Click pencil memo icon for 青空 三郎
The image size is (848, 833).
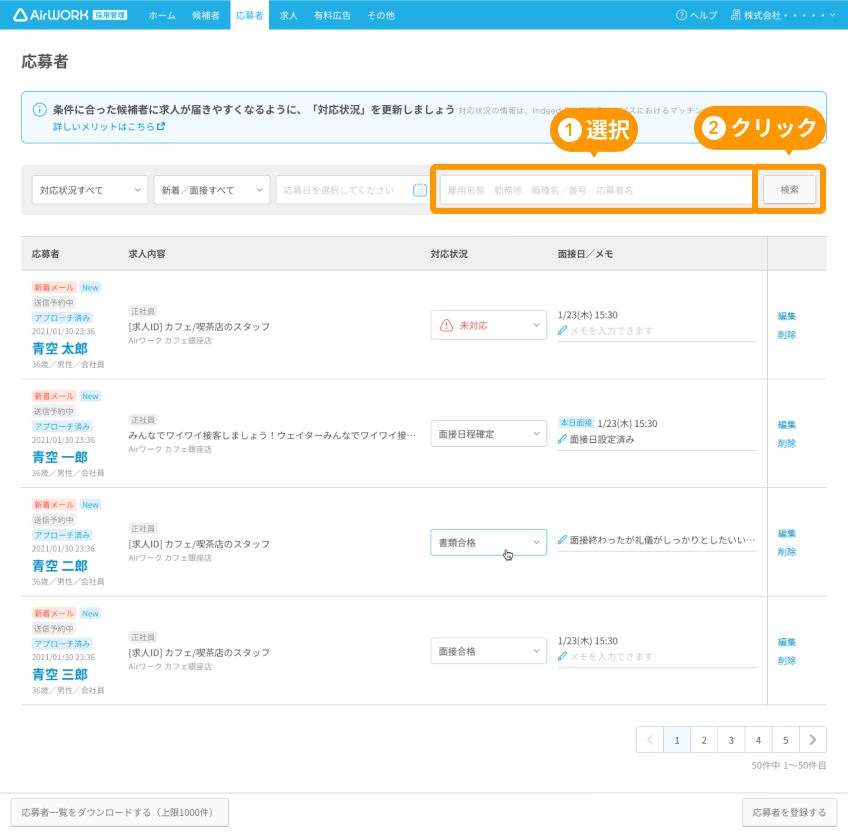pyautogui.click(x=562, y=656)
